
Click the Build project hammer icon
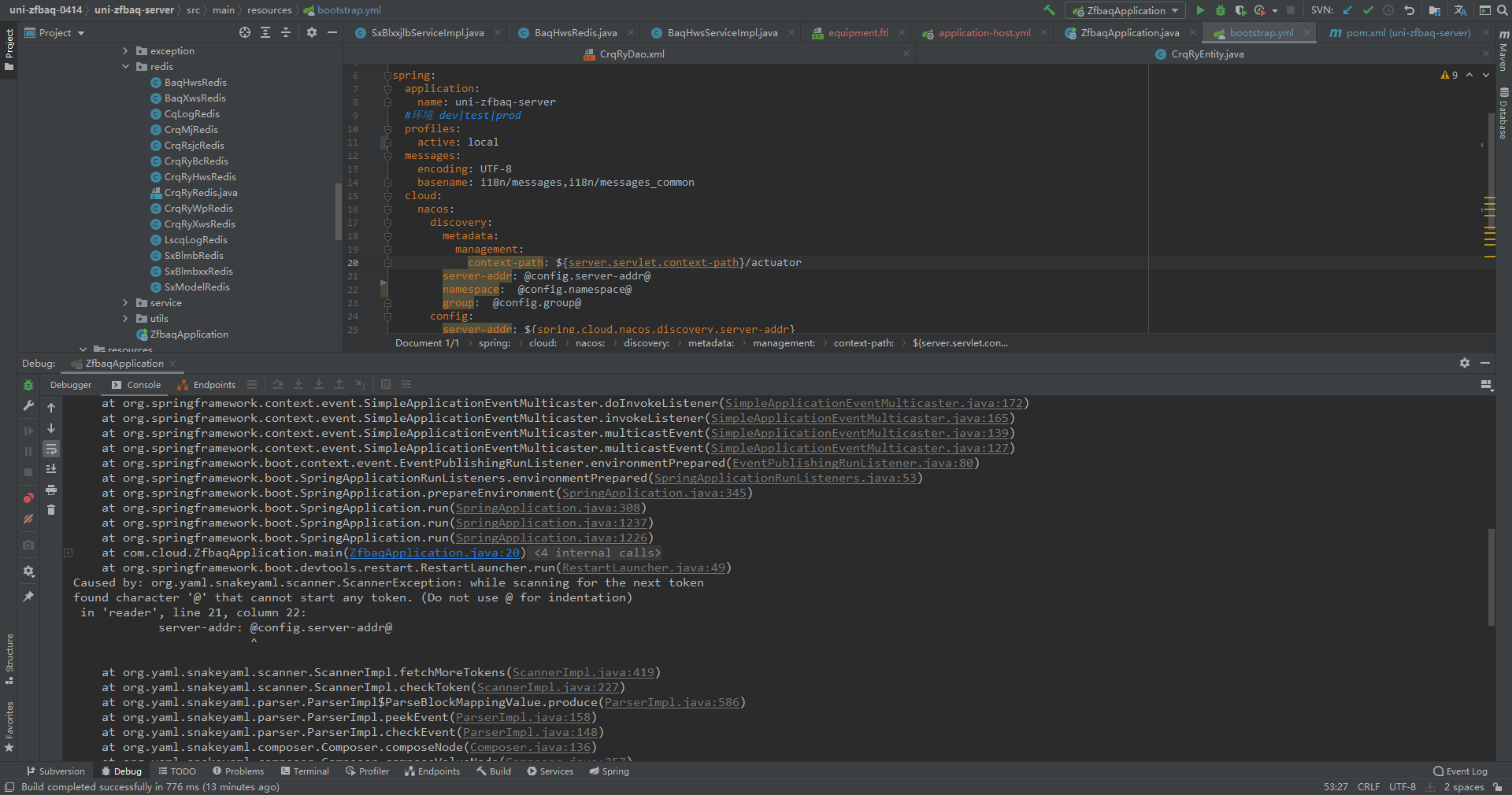(x=1049, y=10)
